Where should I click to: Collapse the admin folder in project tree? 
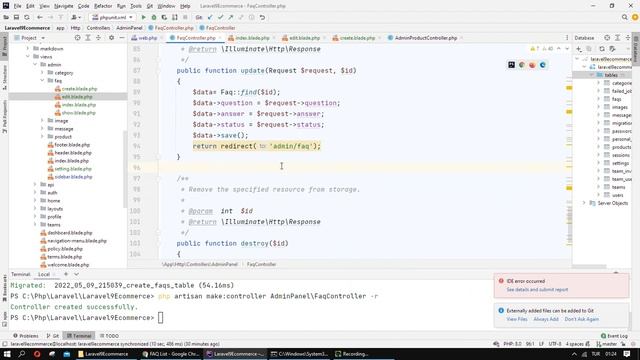click(35, 64)
